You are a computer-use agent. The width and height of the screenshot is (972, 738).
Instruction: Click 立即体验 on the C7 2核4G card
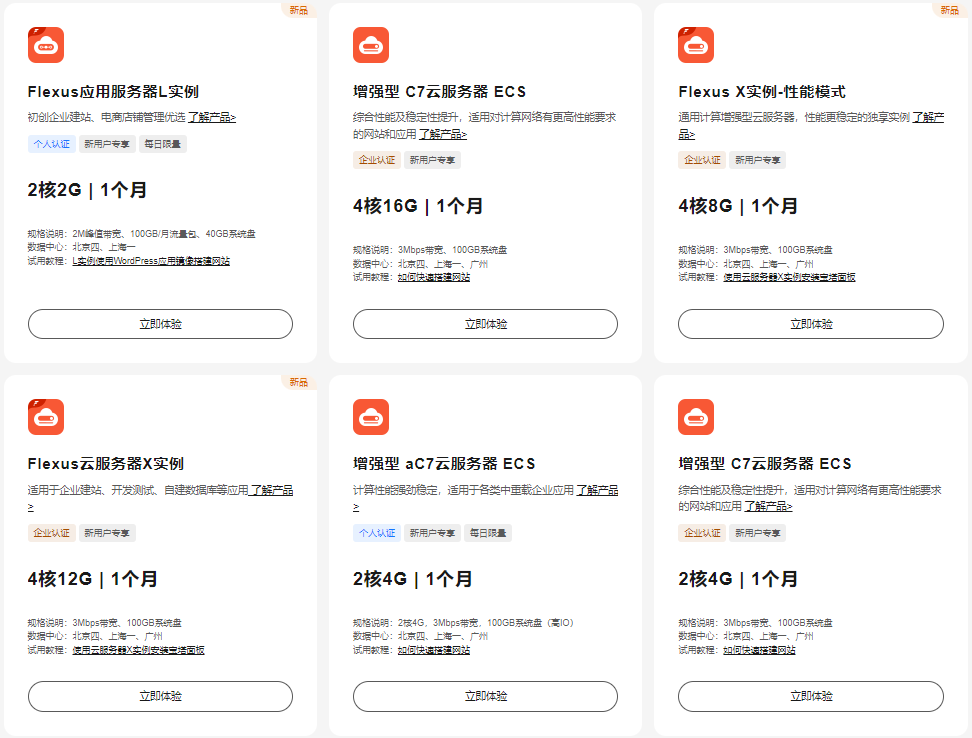[x=811, y=696]
